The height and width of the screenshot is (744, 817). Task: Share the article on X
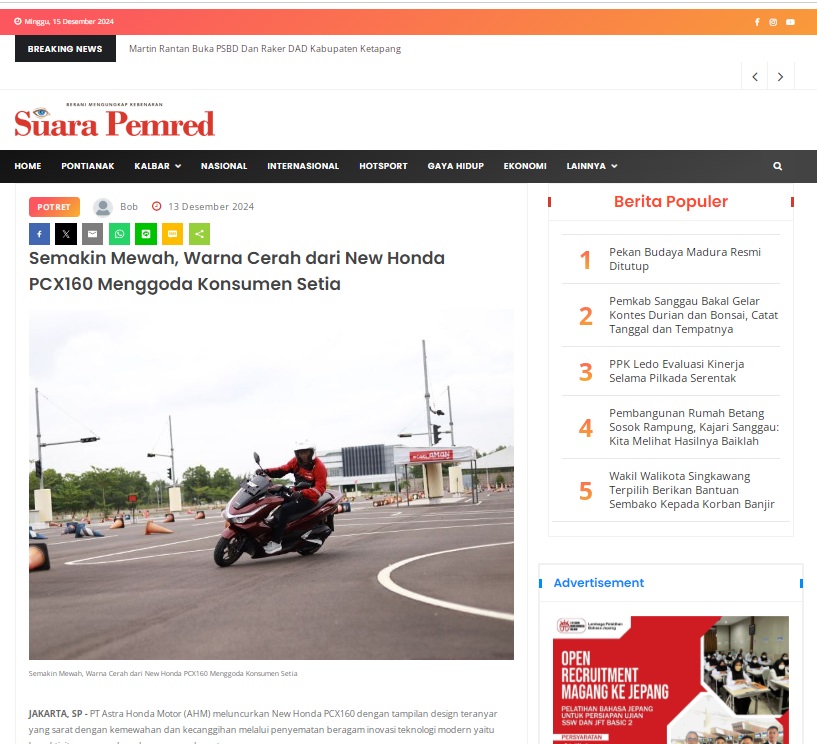66,234
